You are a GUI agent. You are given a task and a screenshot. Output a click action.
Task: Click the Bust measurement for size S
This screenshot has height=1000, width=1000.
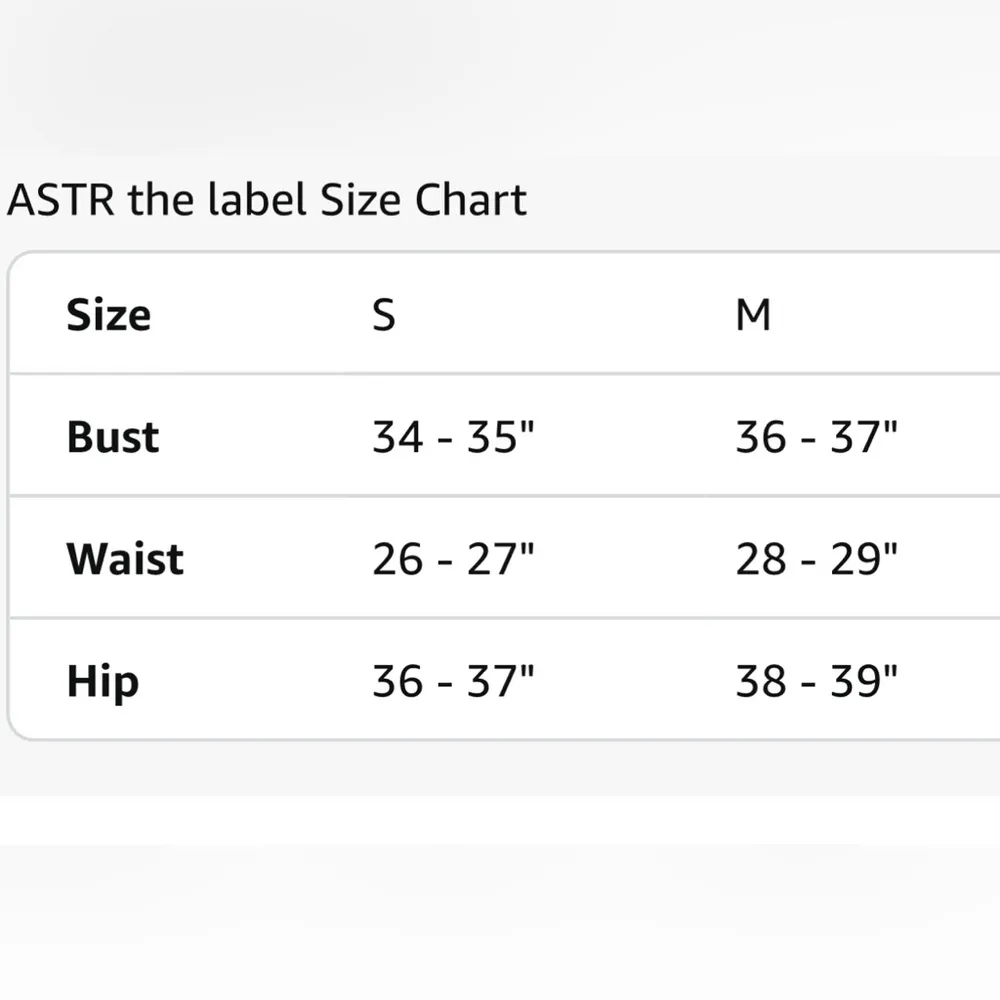[454, 438]
